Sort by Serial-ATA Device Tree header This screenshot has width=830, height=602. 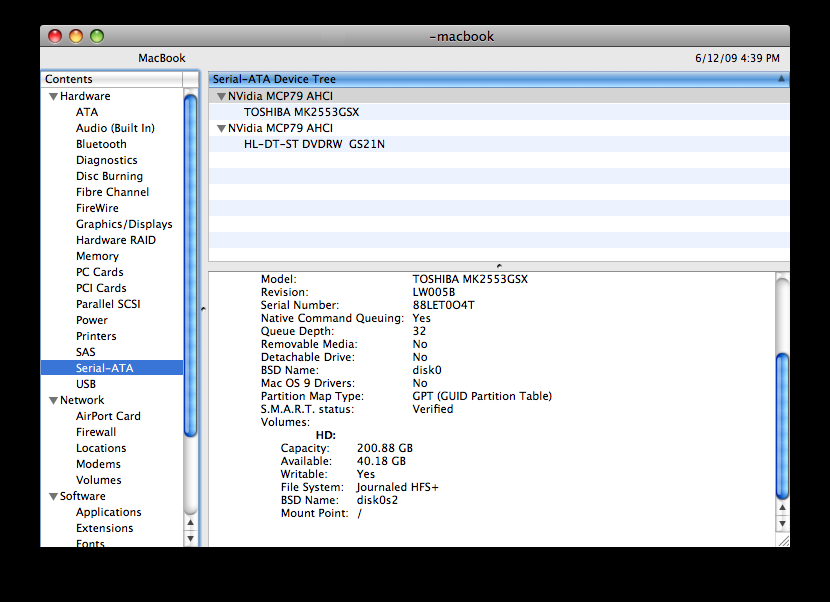pyautogui.click(x=499, y=79)
